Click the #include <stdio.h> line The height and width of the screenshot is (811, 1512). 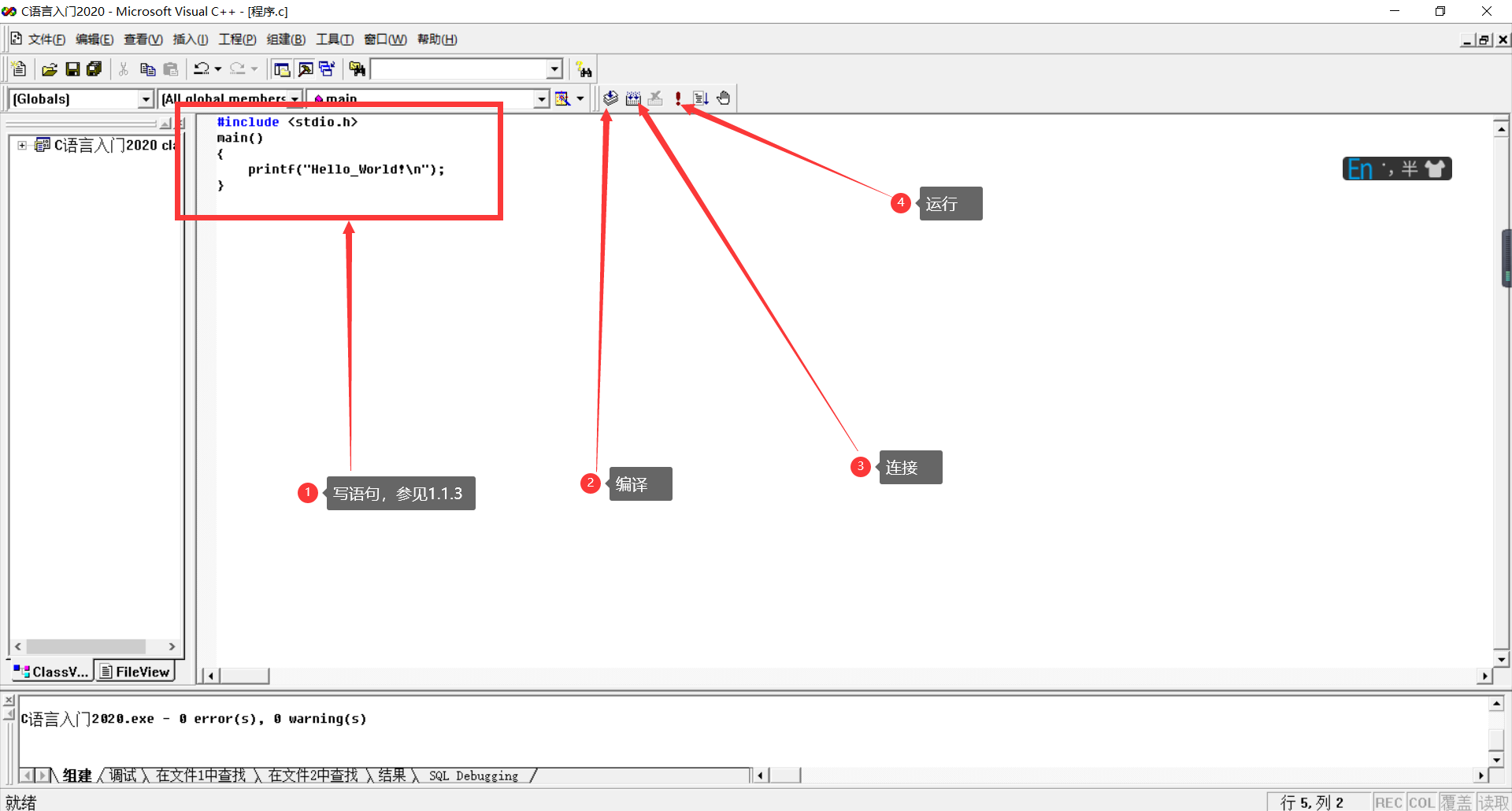coord(287,122)
